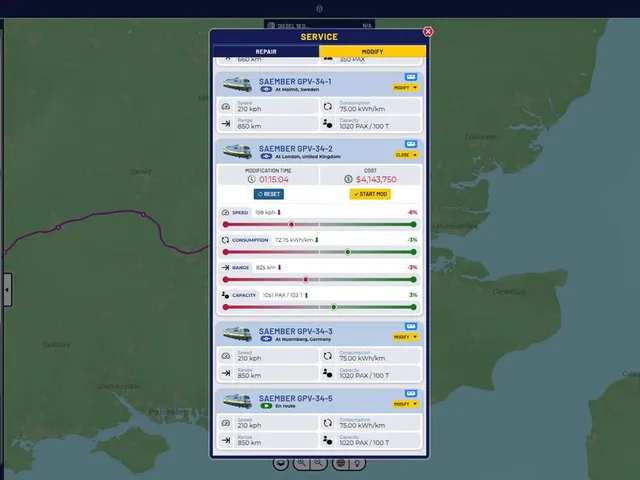
Task: Adjust the Speed slider handle
Action: [x=291, y=224]
